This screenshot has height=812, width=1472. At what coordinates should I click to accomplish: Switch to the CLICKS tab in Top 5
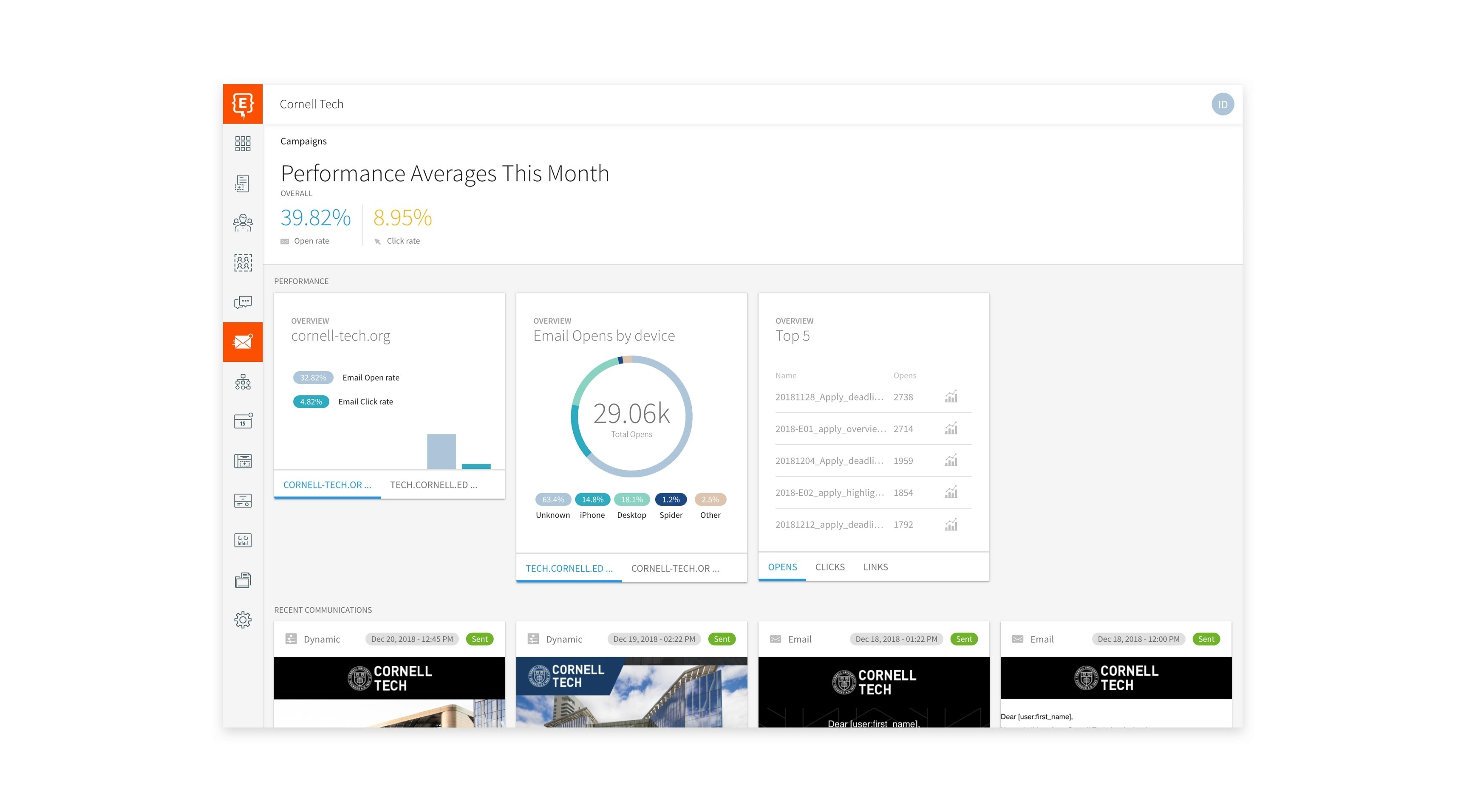click(830, 567)
